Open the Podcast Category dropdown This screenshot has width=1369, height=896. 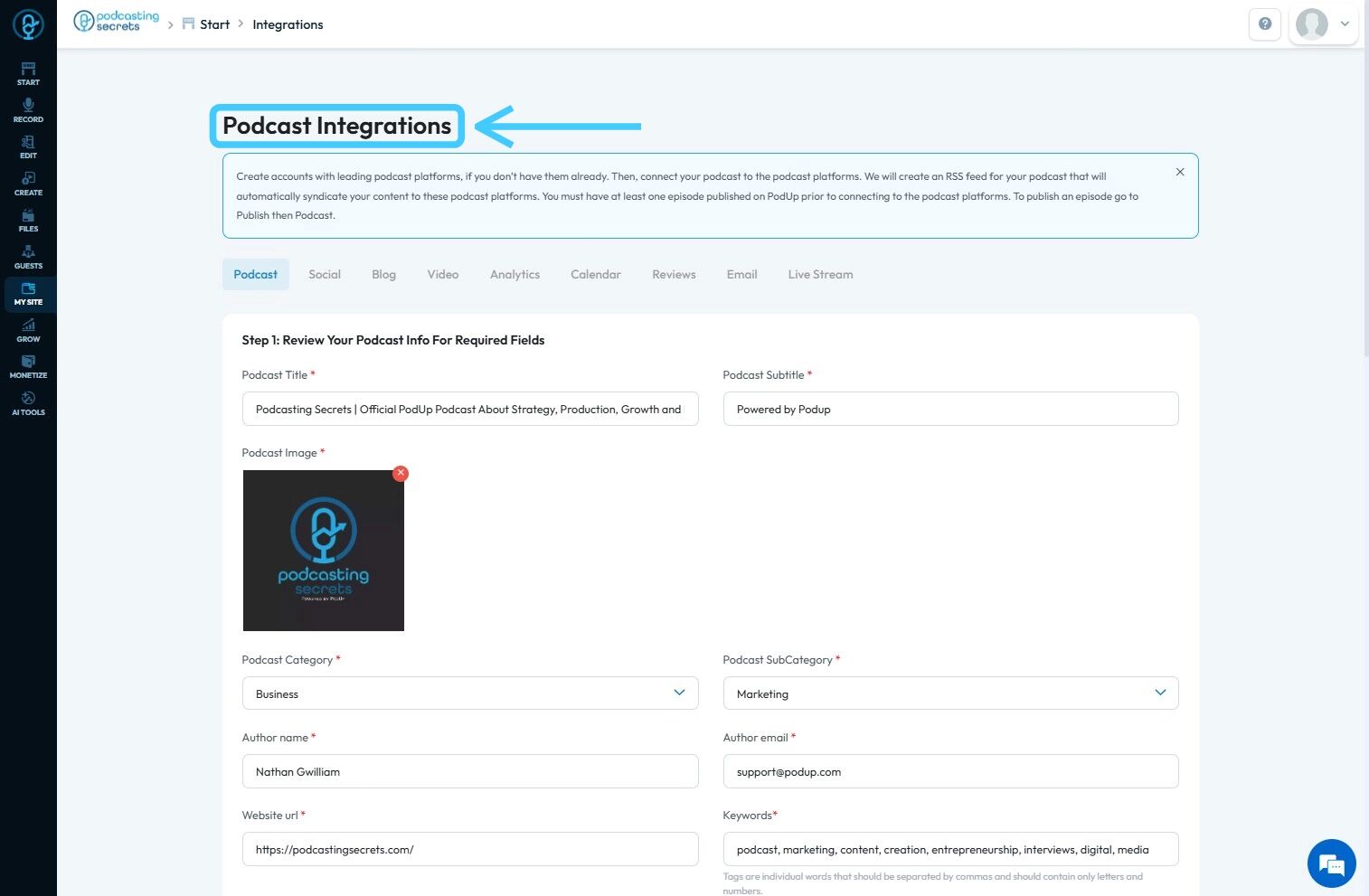[x=470, y=693]
